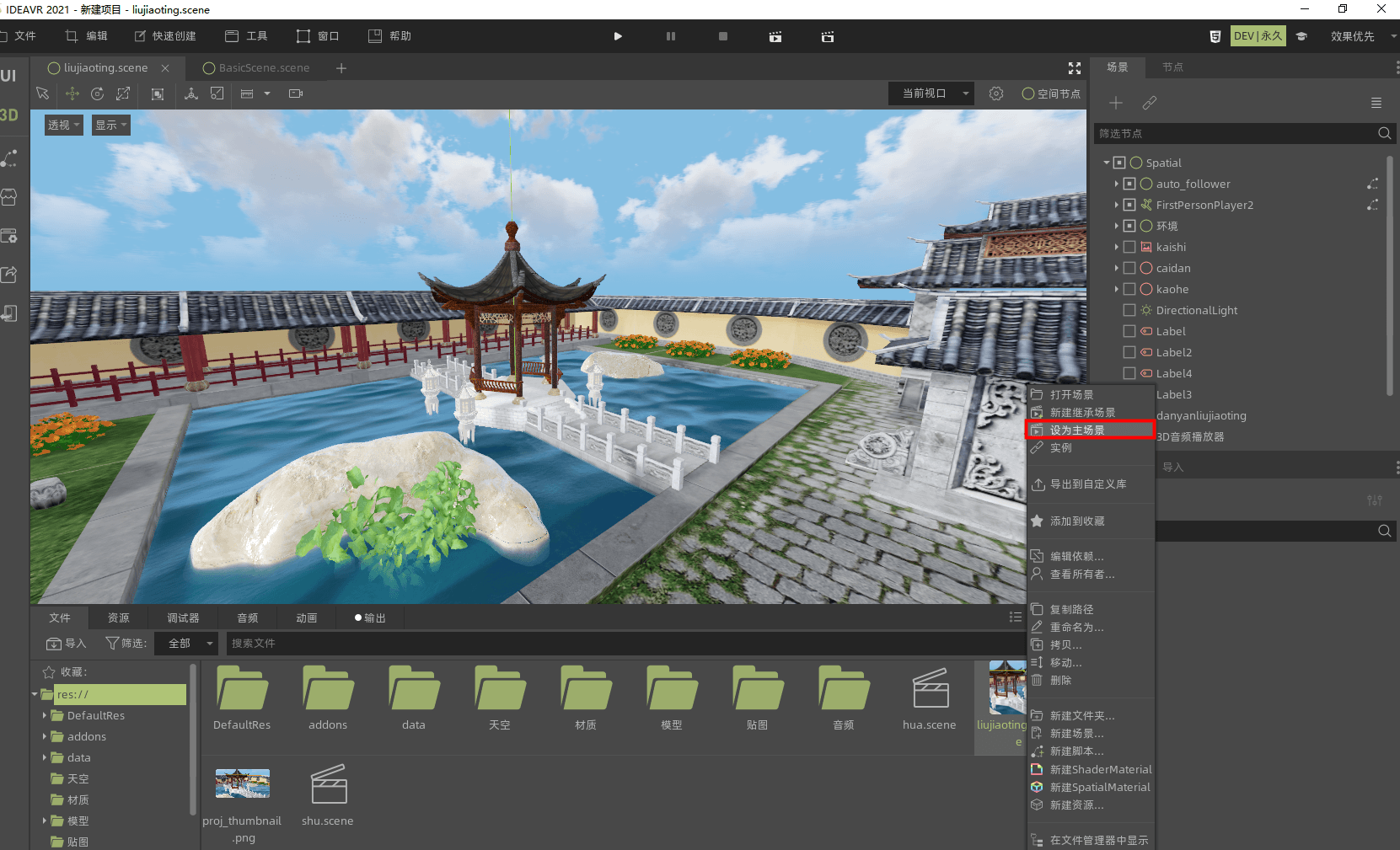This screenshot has width=1400, height=850.
Task: Open the 当前视口 viewport dropdown
Action: [x=931, y=94]
